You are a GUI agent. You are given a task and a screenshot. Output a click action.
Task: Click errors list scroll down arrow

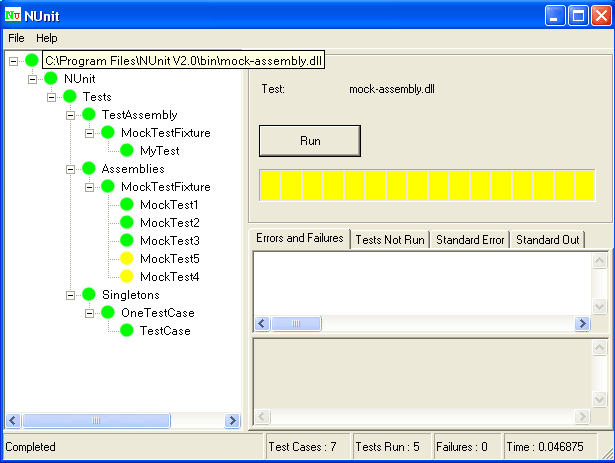pyautogui.click(x=600, y=306)
